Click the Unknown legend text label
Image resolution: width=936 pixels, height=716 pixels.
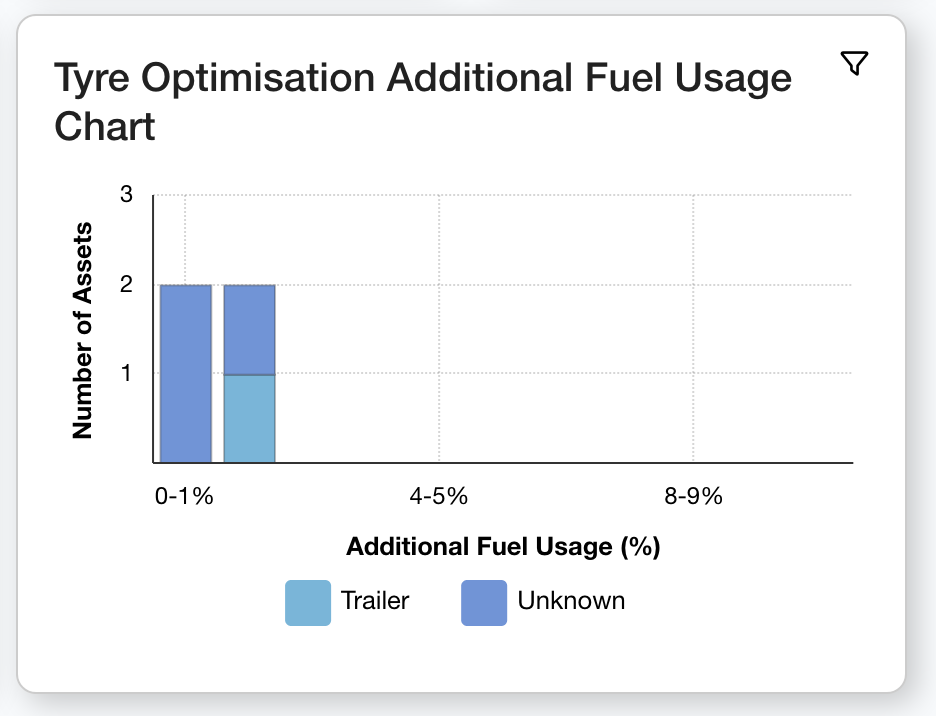point(570,600)
